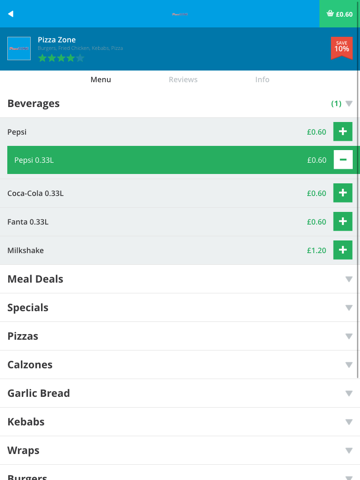Open the basket showing £0.60
This screenshot has width=360, height=480.
[339, 14]
